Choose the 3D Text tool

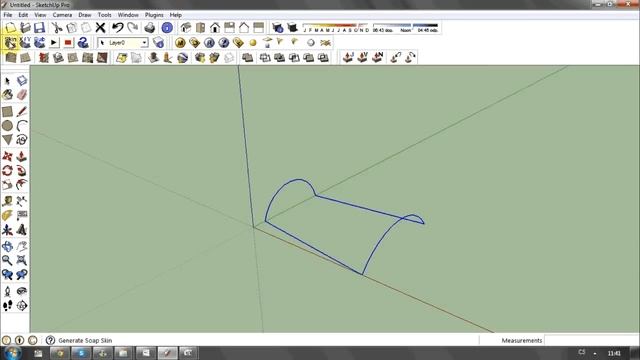[22, 230]
